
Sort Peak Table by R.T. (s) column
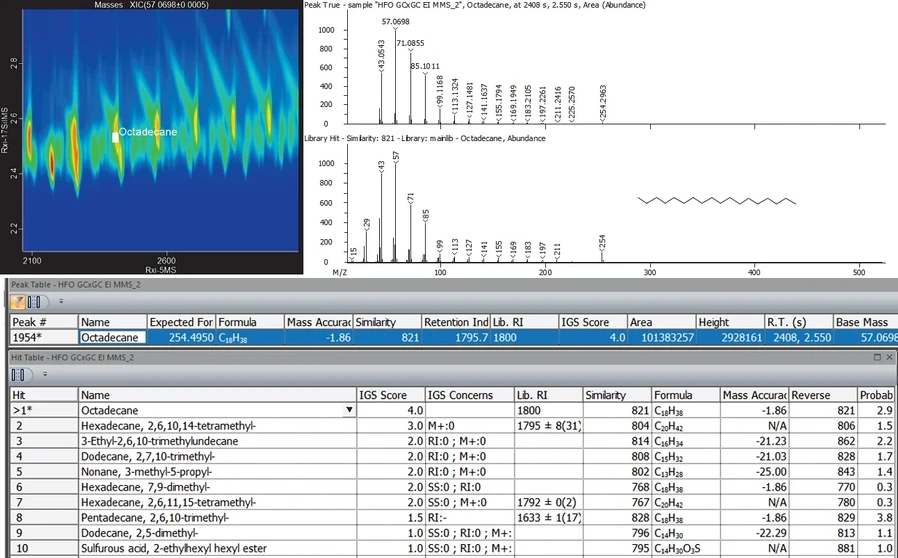tap(799, 322)
